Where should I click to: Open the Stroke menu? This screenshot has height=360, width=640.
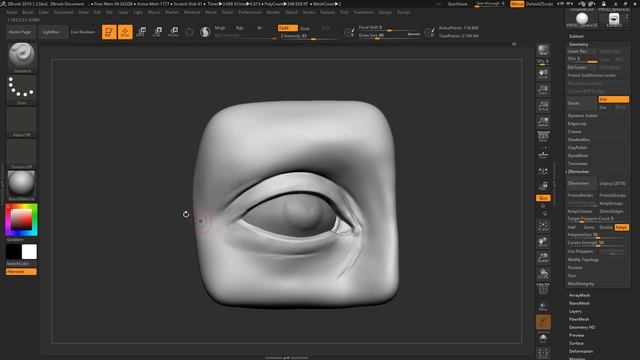[x=309, y=12]
